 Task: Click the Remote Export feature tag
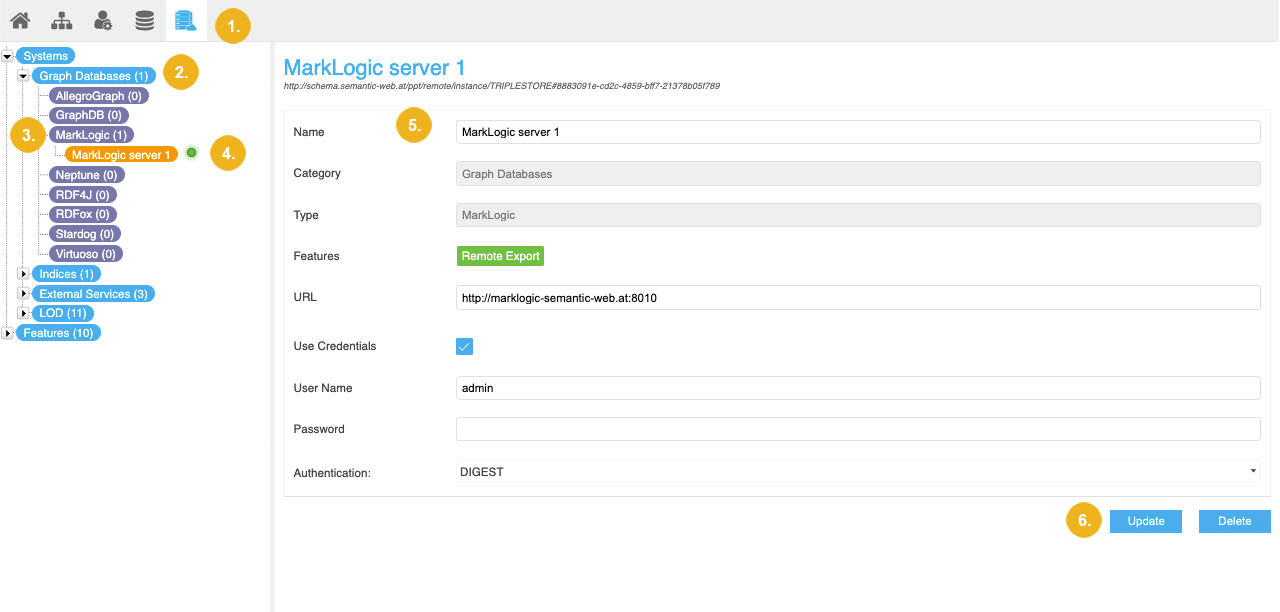click(500, 256)
